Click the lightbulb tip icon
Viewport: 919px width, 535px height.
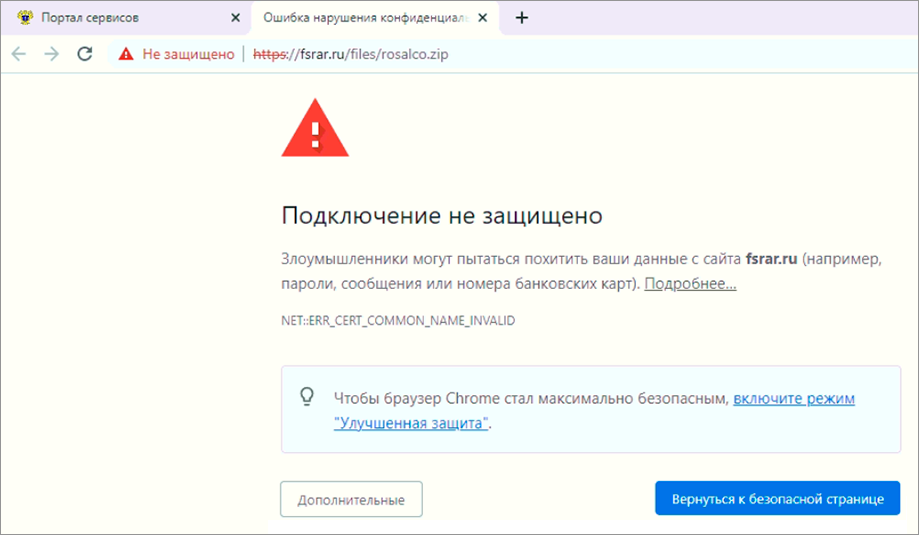coord(307,397)
